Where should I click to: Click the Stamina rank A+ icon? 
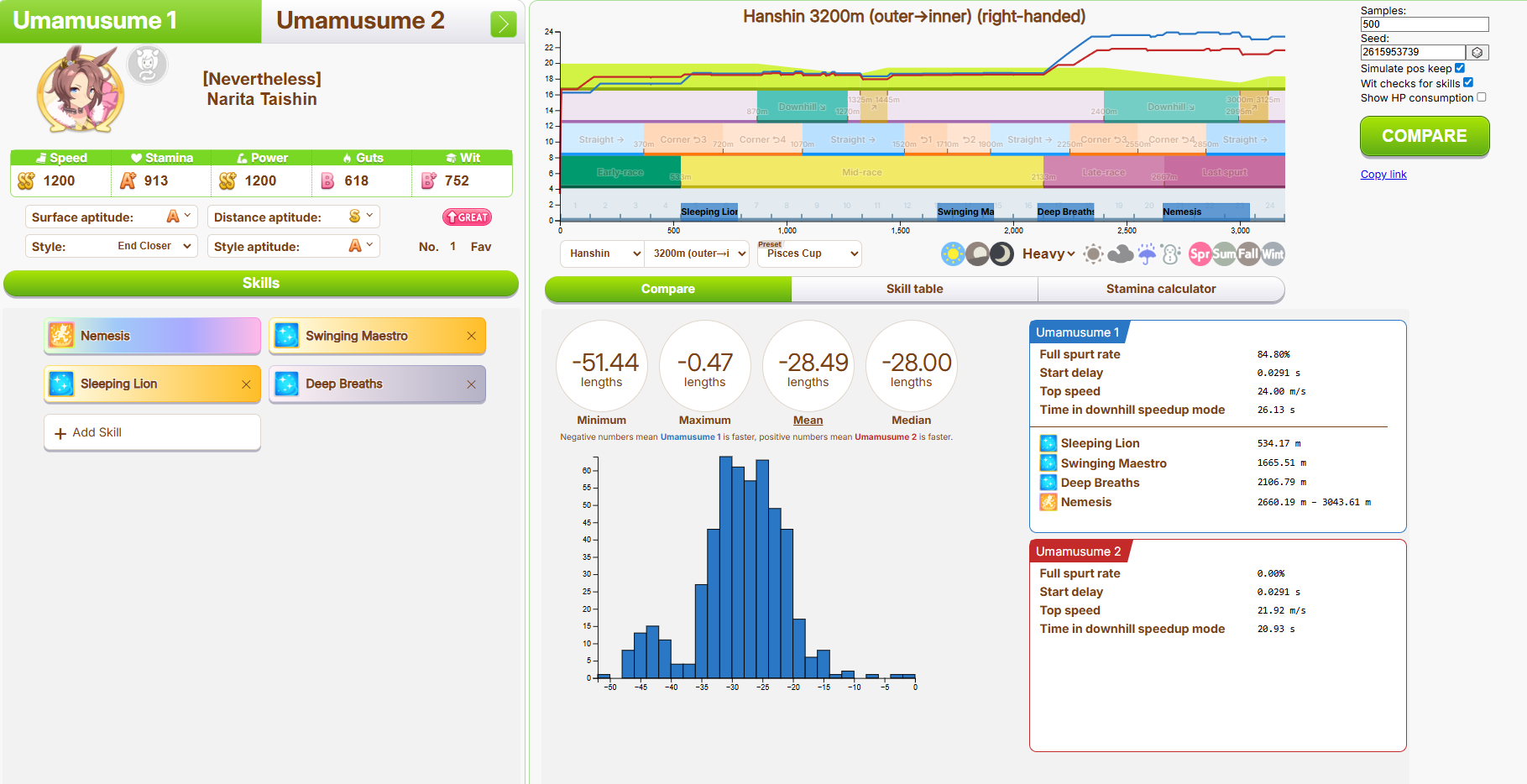coord(128,180)
